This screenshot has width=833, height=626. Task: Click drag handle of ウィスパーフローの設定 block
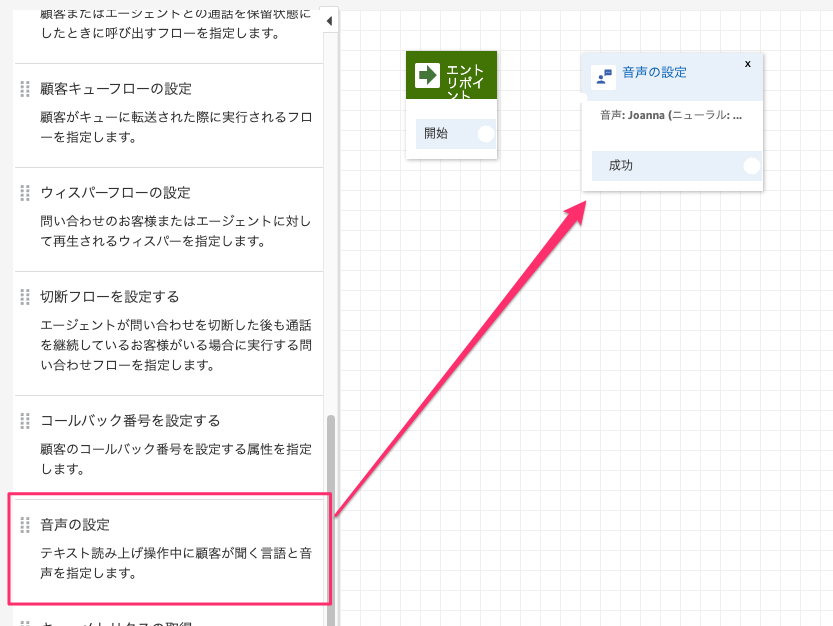(x=25, y=193)
